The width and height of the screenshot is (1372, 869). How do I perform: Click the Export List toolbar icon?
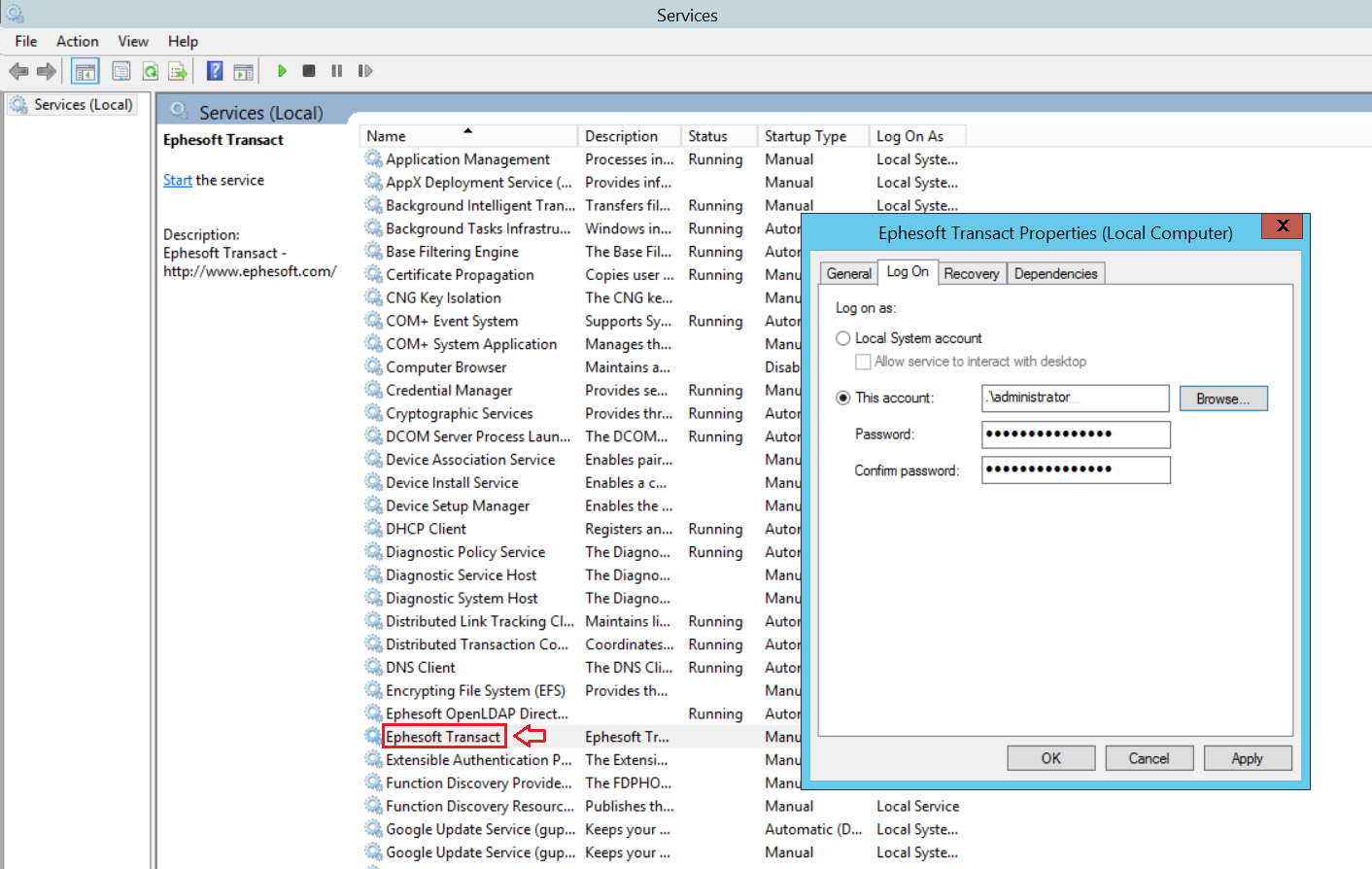177,71
